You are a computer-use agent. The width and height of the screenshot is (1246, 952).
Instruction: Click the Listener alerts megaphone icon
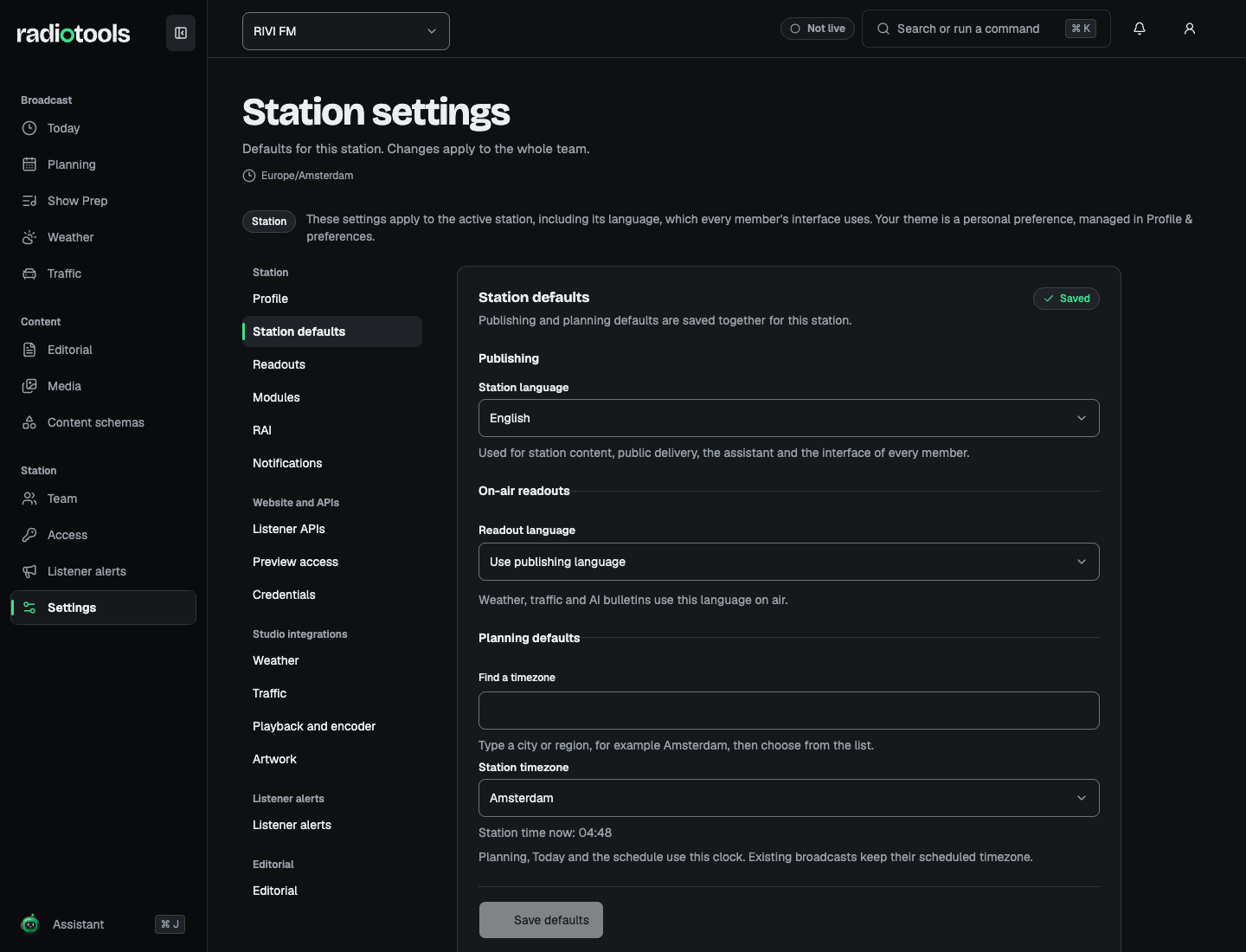pos(29,571)
